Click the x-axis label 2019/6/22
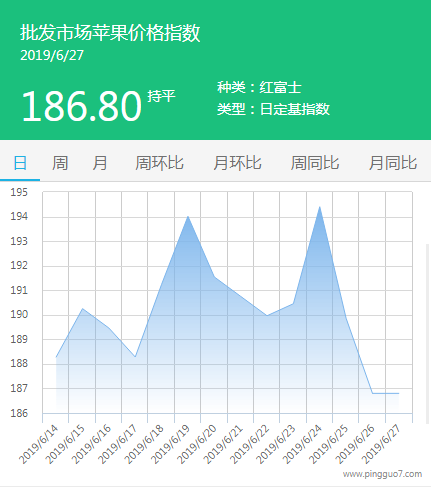 pyautogui.click(x=249, y=445)
